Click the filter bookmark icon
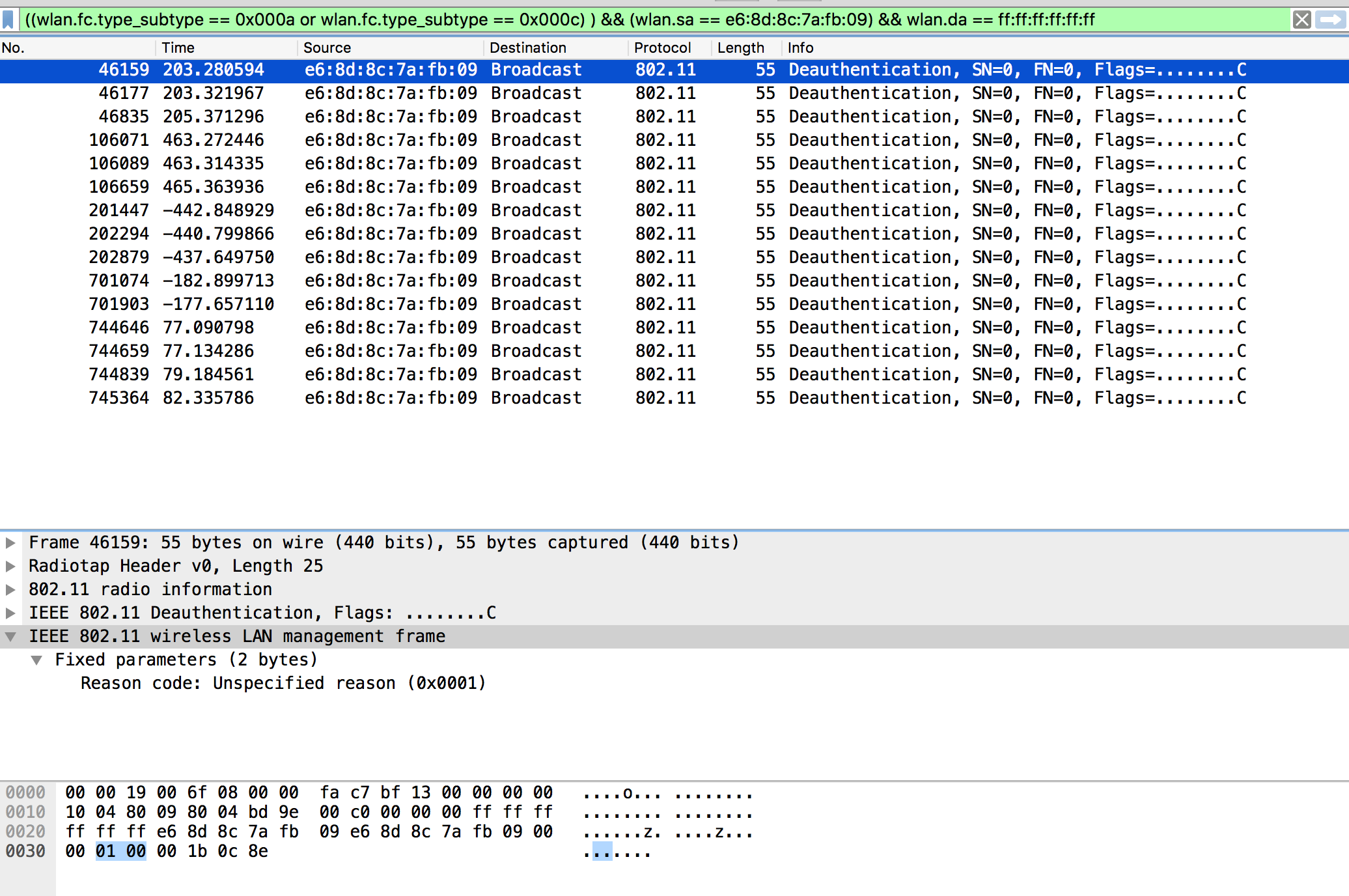Viewport: 1349px width, 896px height. [8, 20]
